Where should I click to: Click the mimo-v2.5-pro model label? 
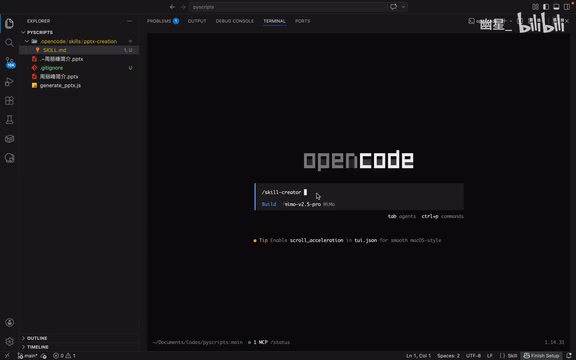coord(302,204)
